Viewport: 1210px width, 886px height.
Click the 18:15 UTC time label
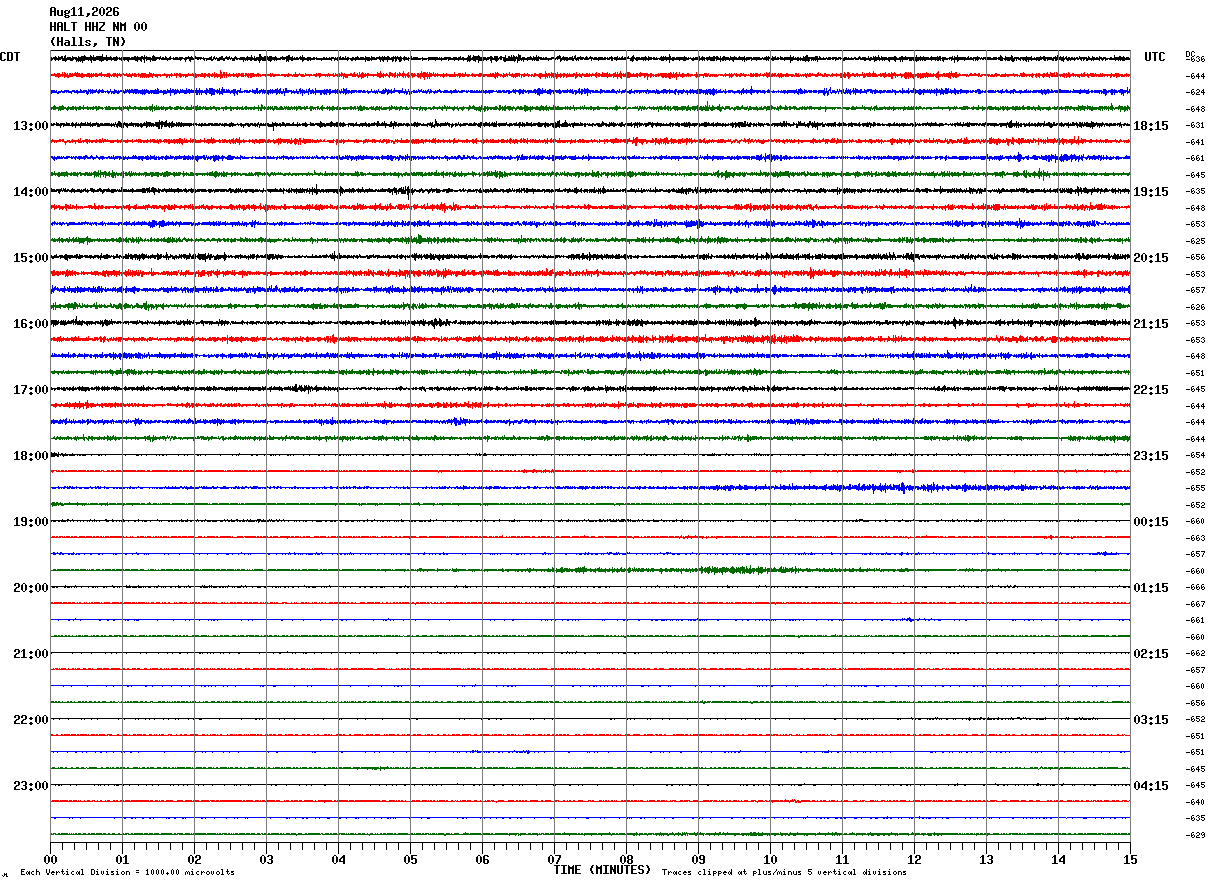[1151, 126]
